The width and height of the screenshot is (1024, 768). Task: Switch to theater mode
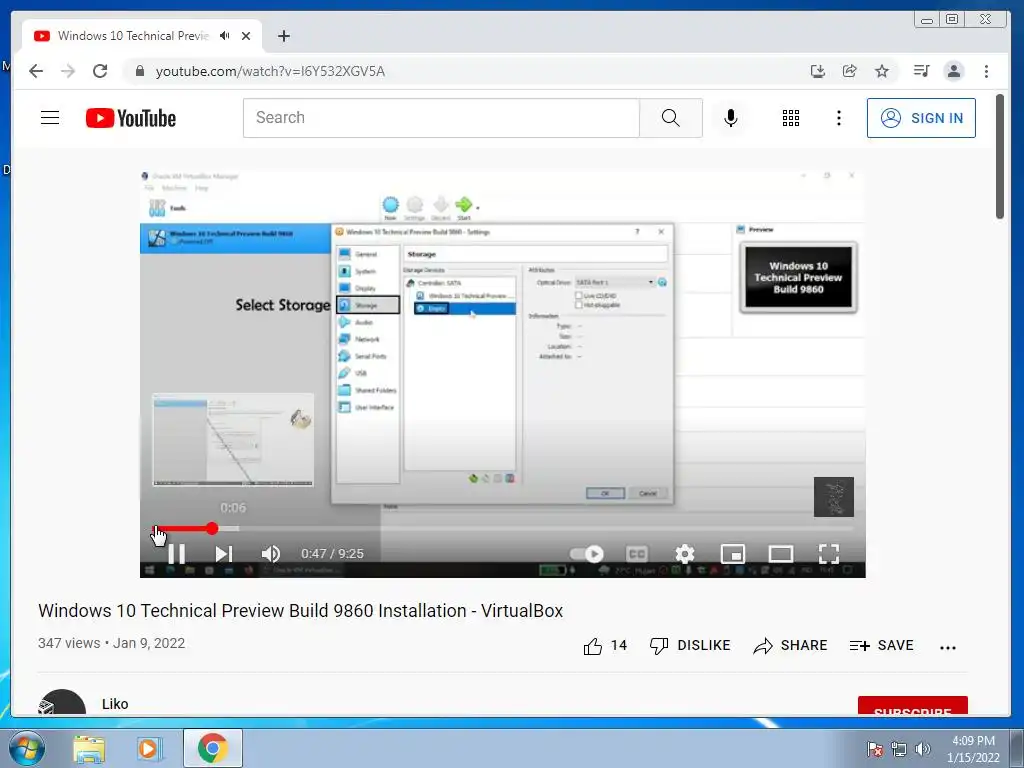780,554
